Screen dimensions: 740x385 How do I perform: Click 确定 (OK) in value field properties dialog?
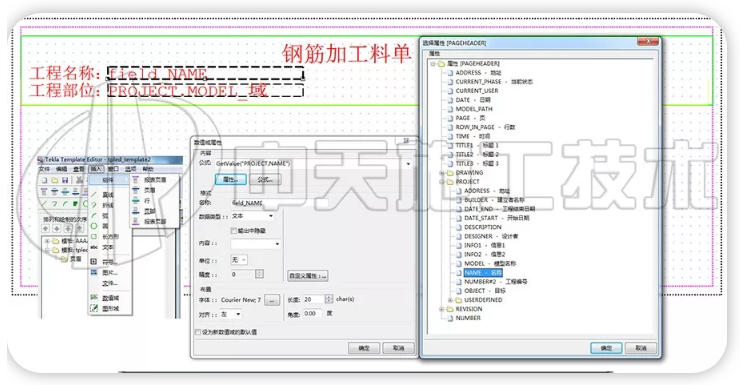point(364,348)
